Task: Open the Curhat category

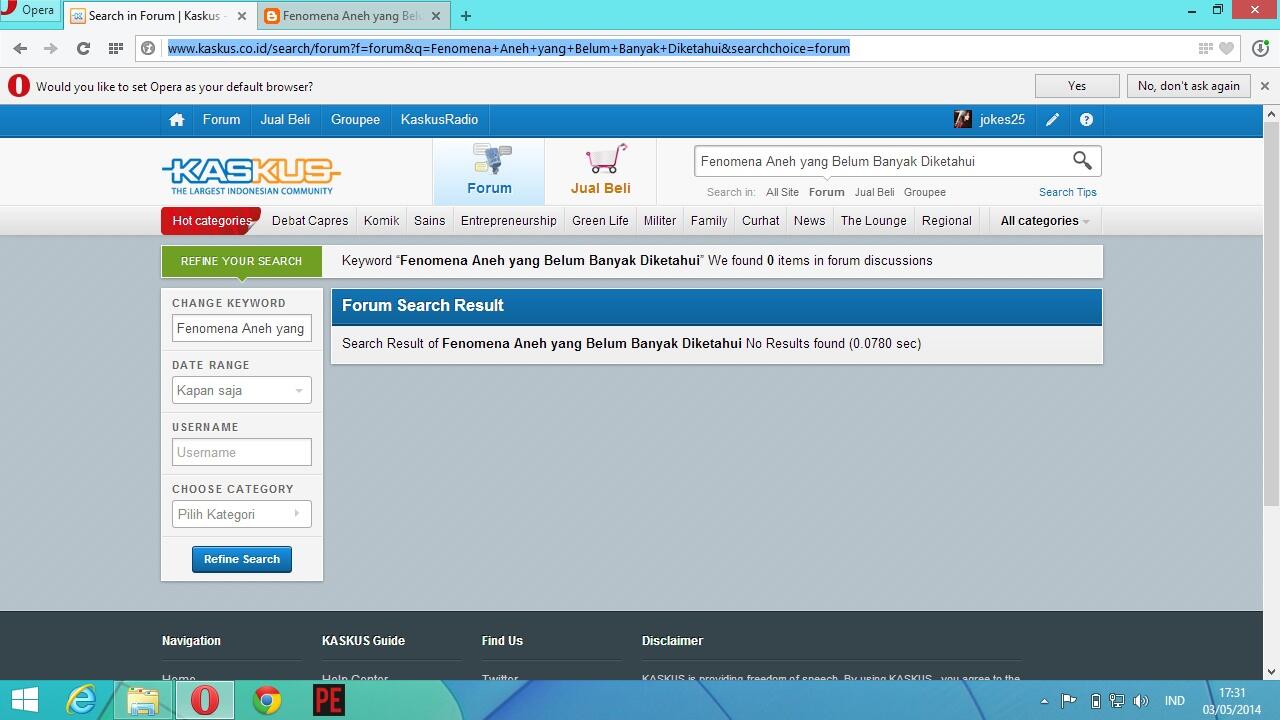Action: tap(760, 221)
